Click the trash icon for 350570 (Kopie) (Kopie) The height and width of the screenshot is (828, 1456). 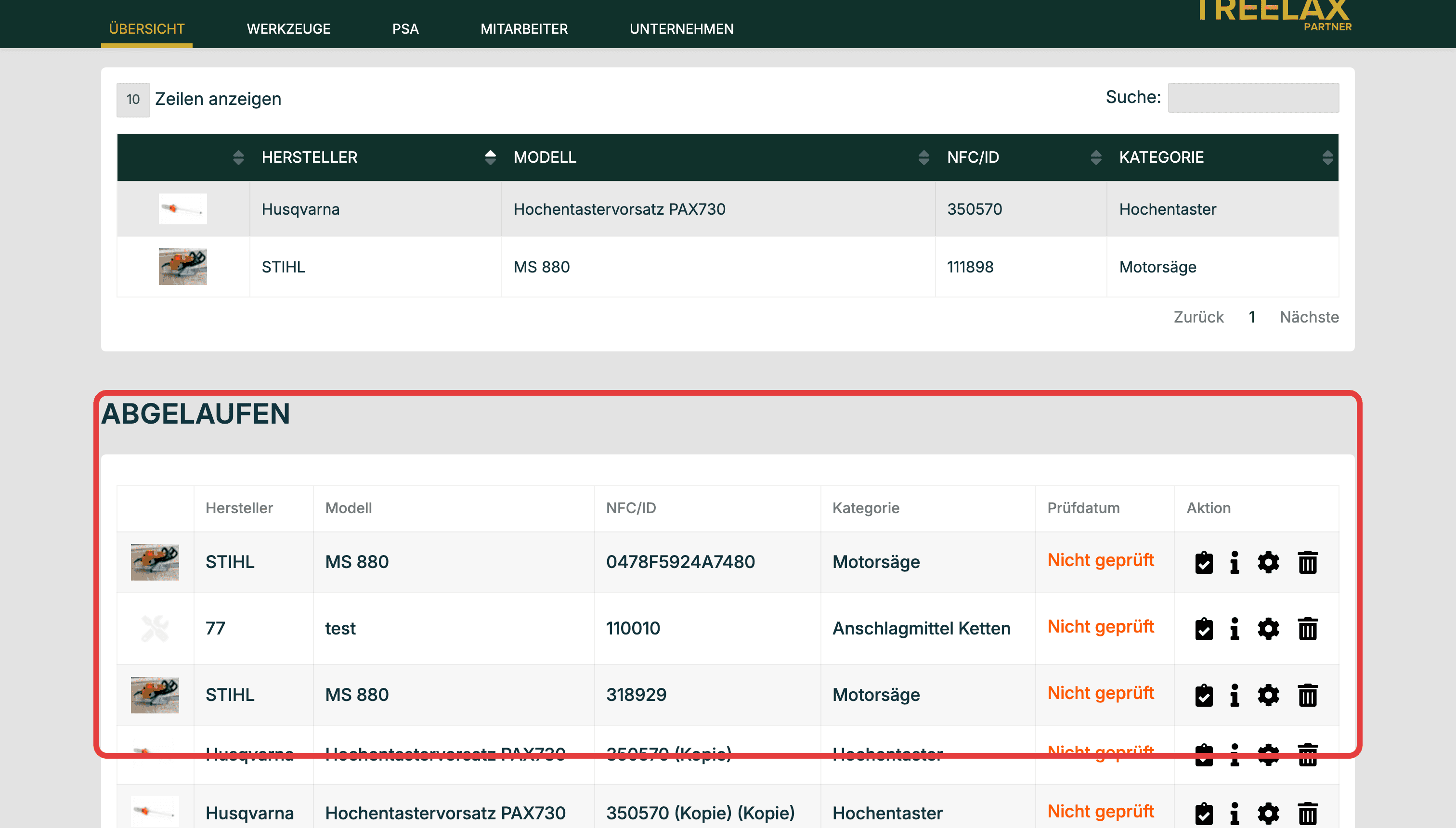pyautogui.click(x=1308, y=814)
